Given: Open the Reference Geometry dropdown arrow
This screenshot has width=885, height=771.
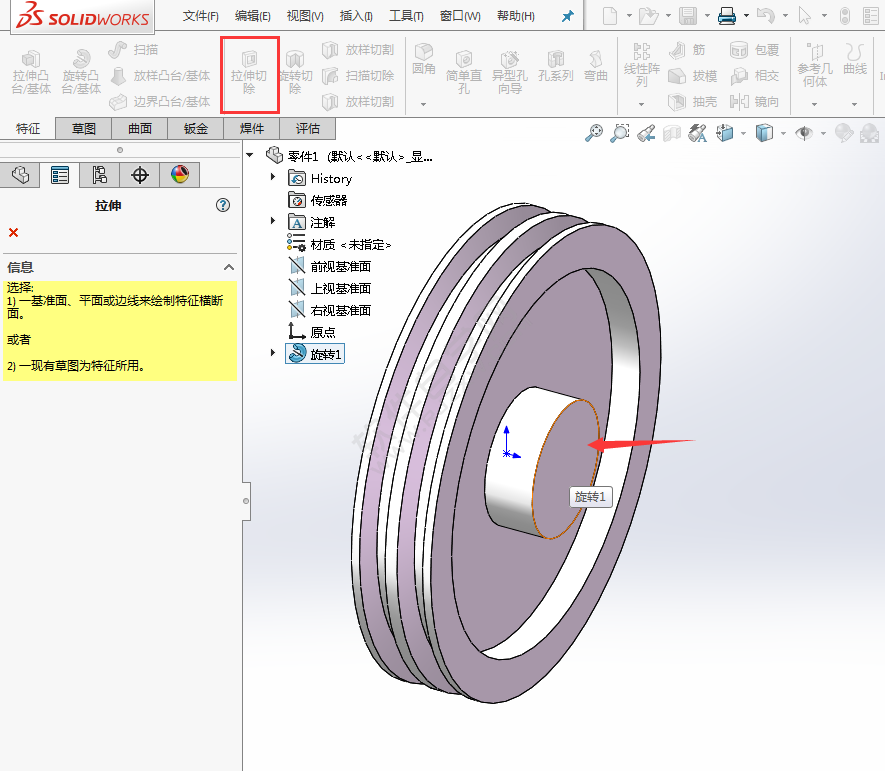Looking at the screenshot, I should (x=814, y=104).
